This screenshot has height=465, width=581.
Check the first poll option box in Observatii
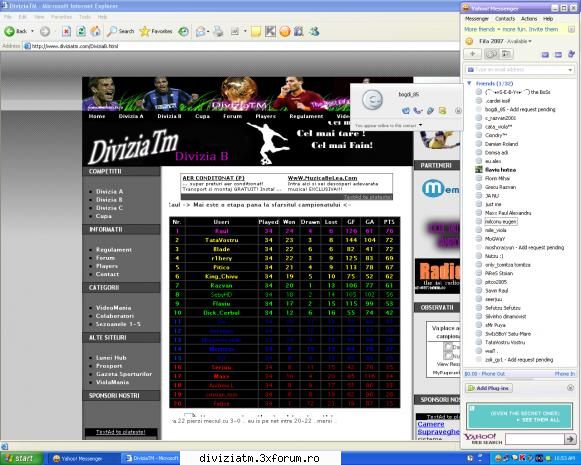(448, 347)
